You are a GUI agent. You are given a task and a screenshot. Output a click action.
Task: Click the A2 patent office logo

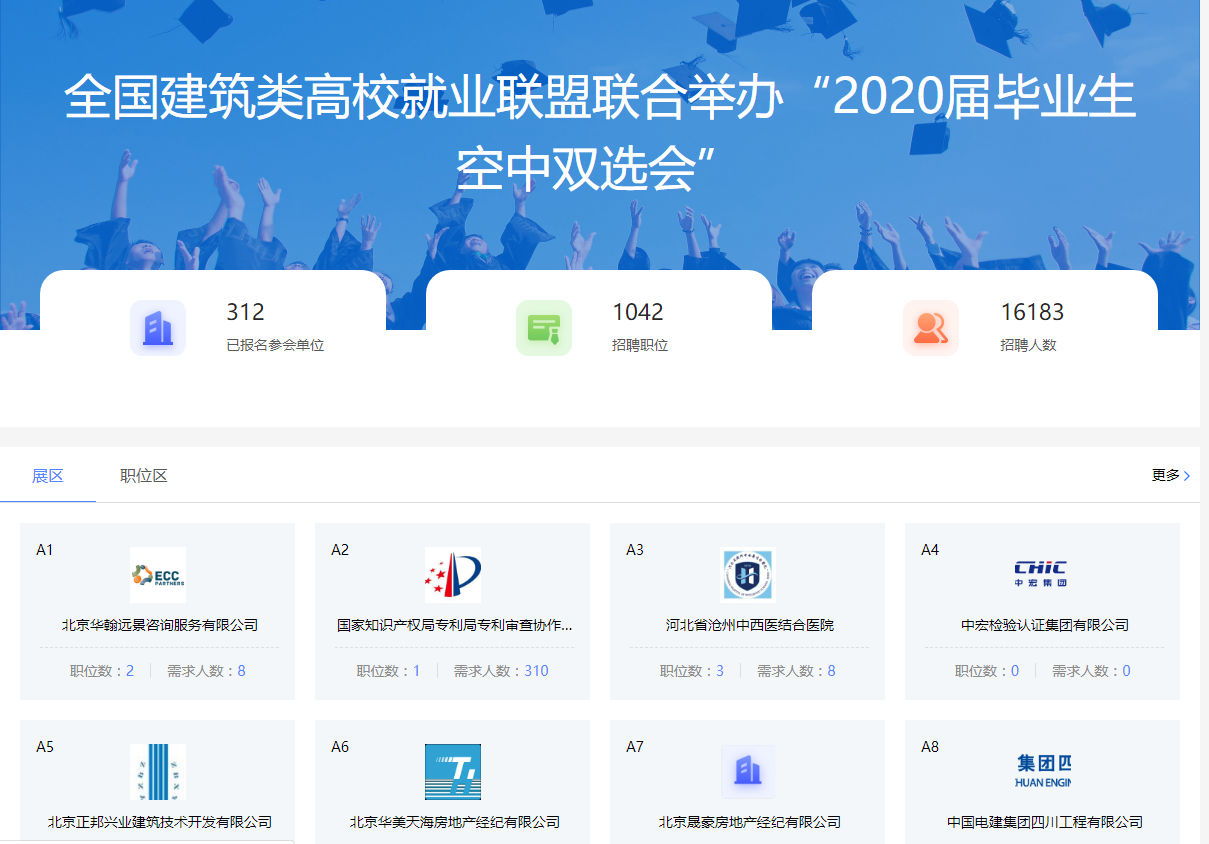click(452, 575)
